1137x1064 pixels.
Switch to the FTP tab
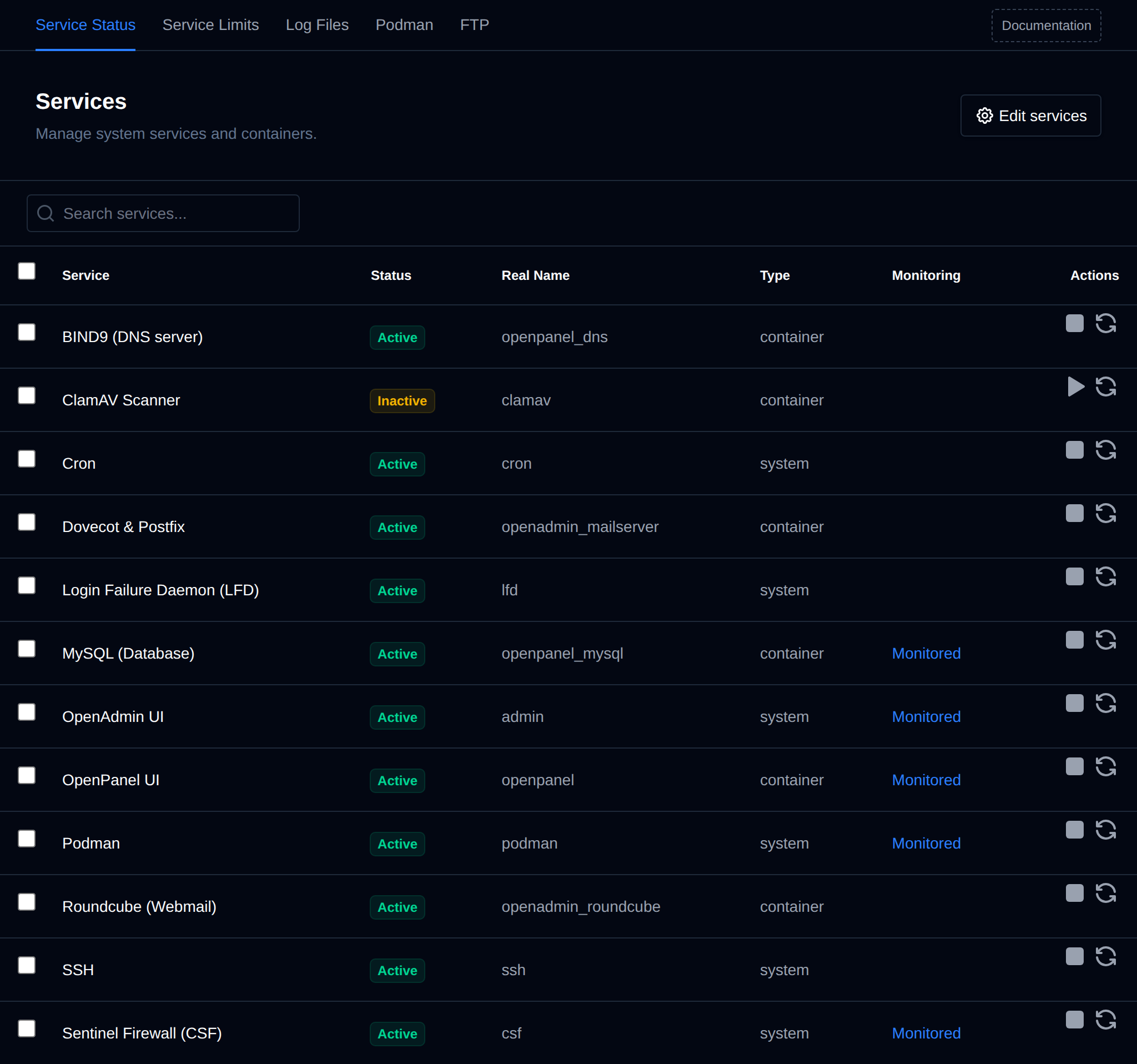[x=475, y=25]
